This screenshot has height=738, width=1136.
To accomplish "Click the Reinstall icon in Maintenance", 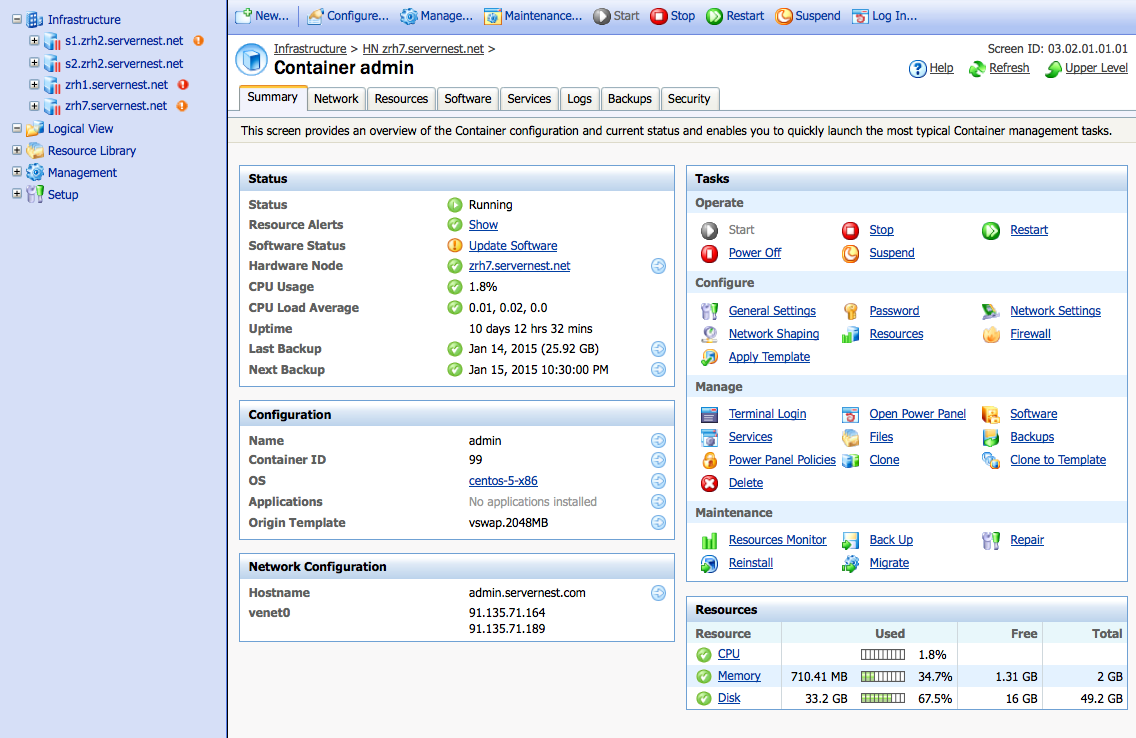I will pos(709,563).
